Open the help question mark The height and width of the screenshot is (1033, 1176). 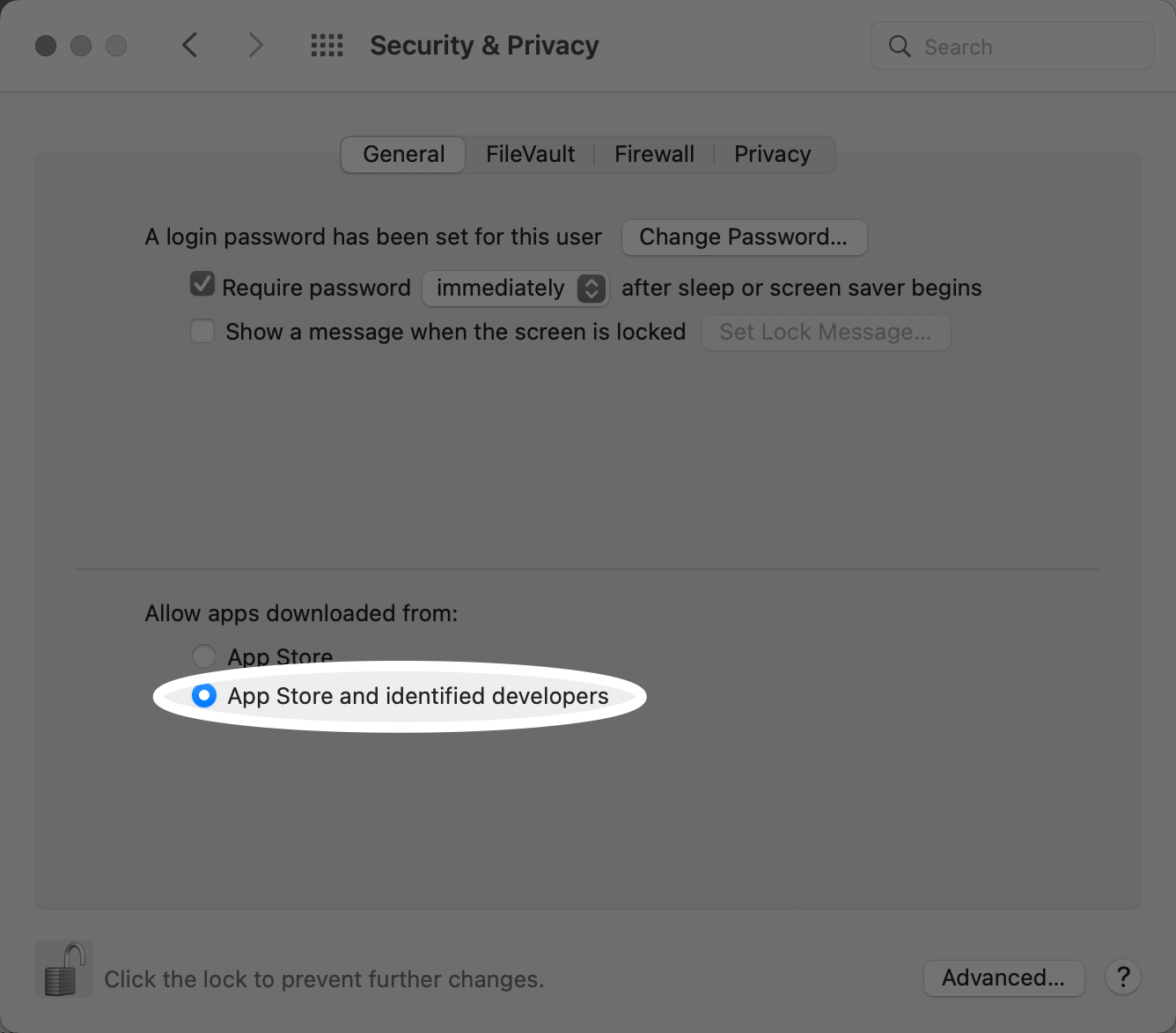pyautogui.click(x=1123, y=977)
